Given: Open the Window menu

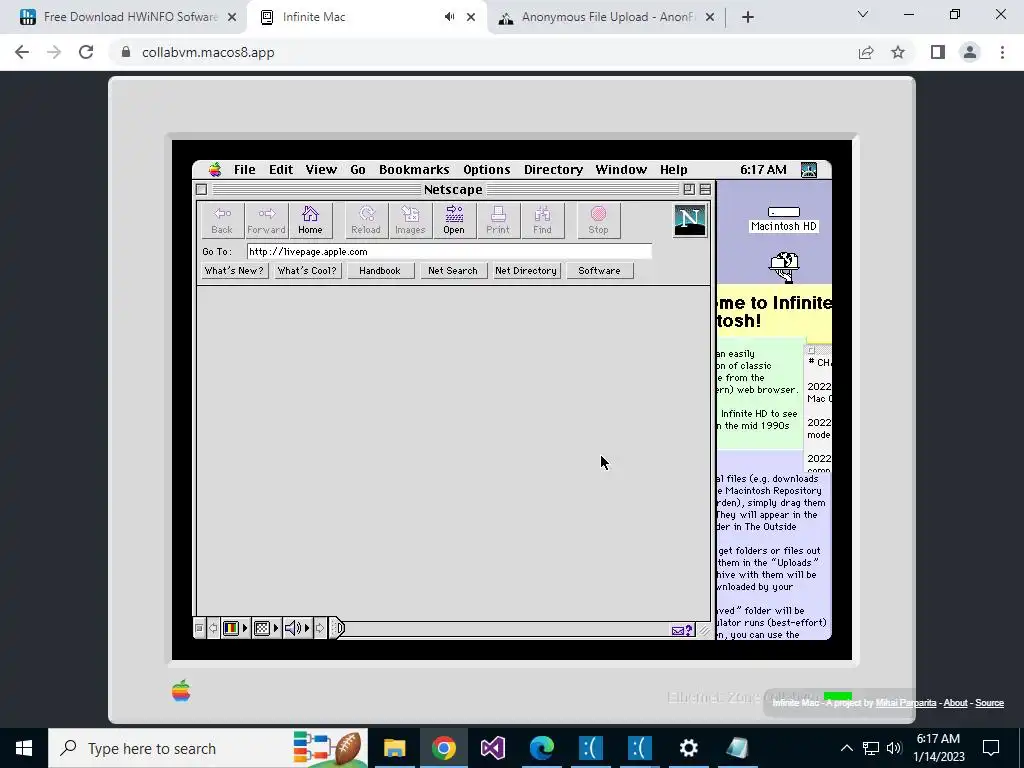Looking at the screenshot, I should click(x=621, y=170).
